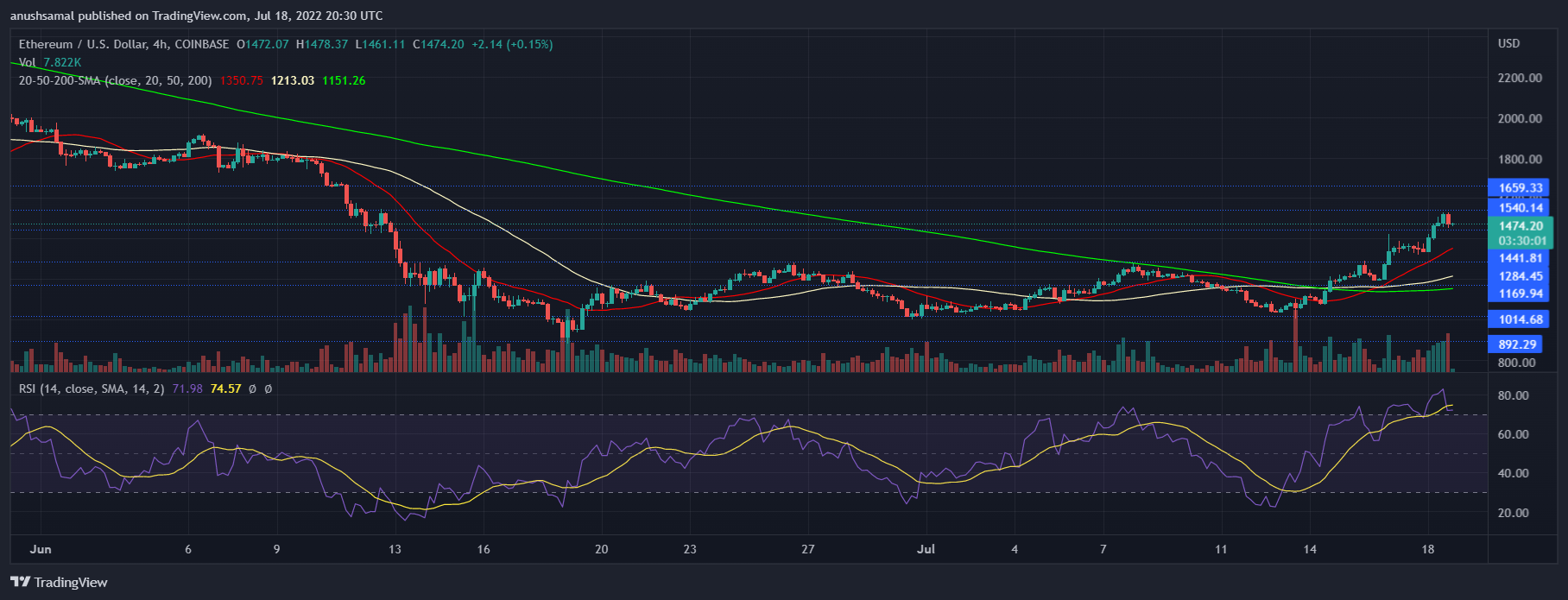Screen dimensions: 1568x600
Task: Click the Jul label on time axis
Action: [926, 549]
